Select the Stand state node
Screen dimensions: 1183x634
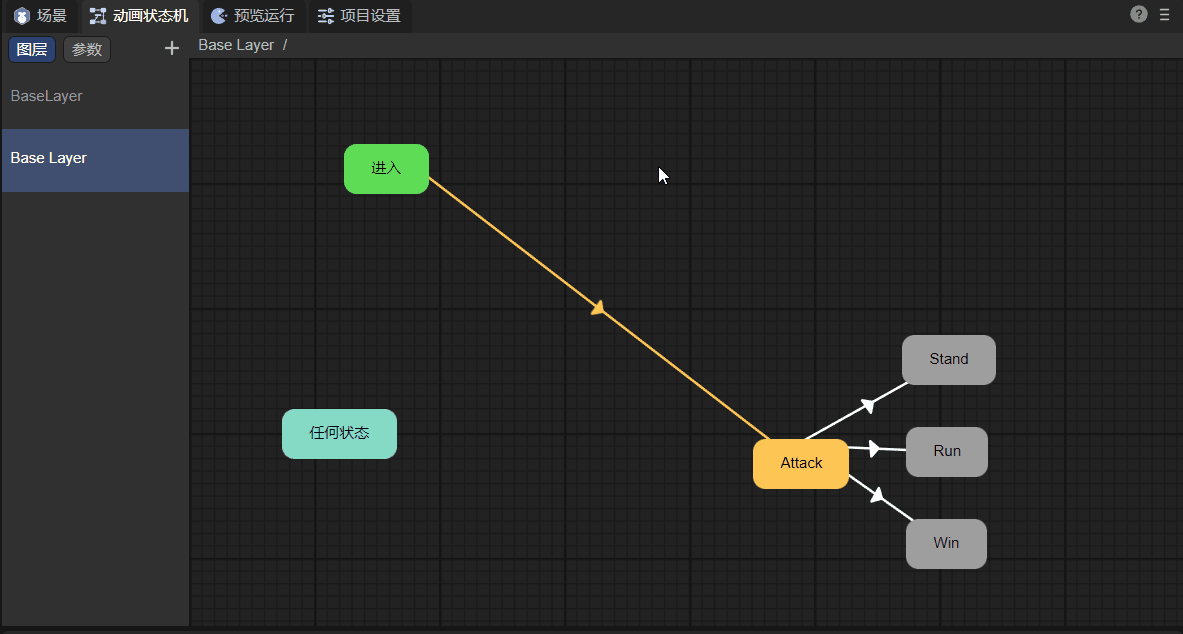pyautogui.click(x=948, y=359)
